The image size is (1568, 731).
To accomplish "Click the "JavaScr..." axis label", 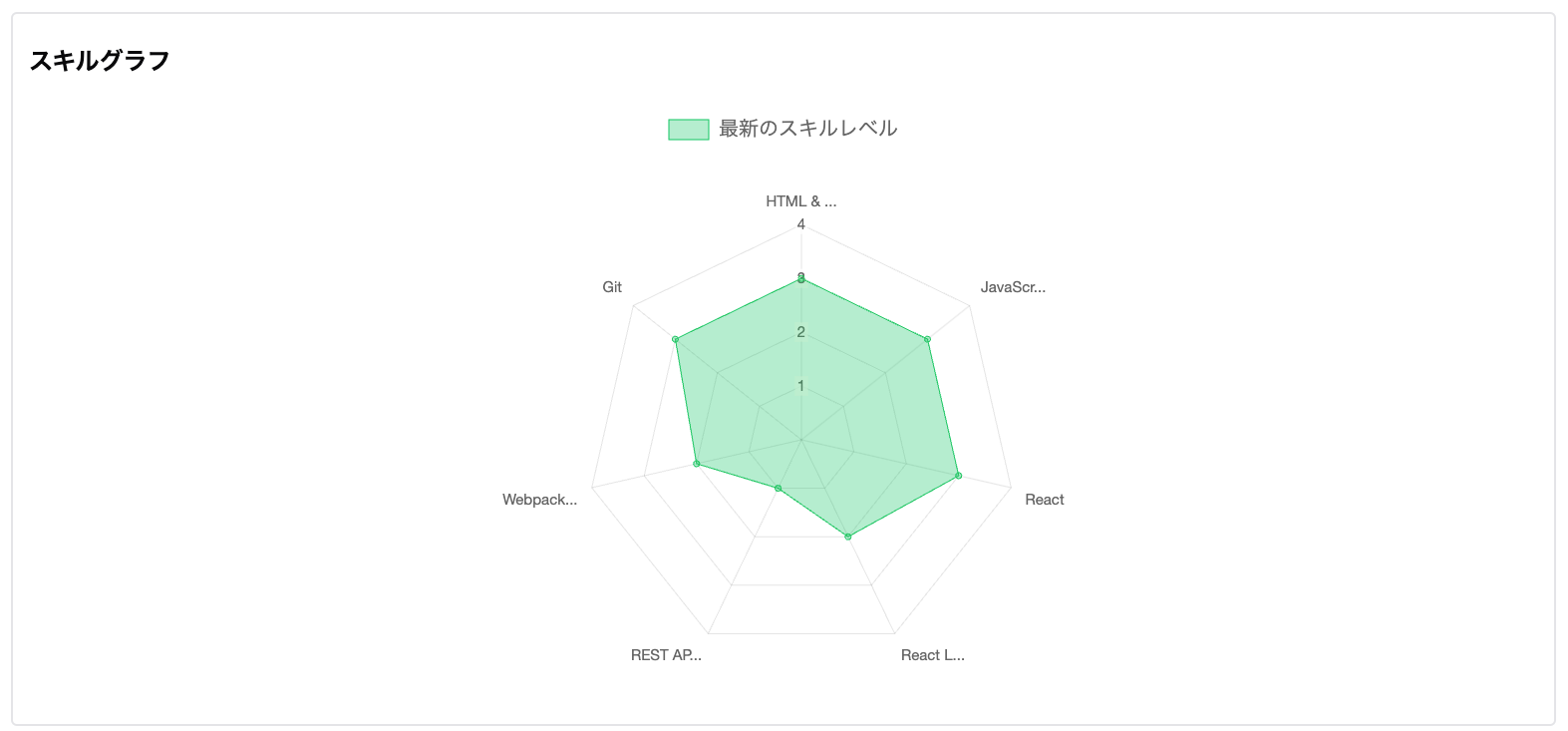I will [1013, 287].
